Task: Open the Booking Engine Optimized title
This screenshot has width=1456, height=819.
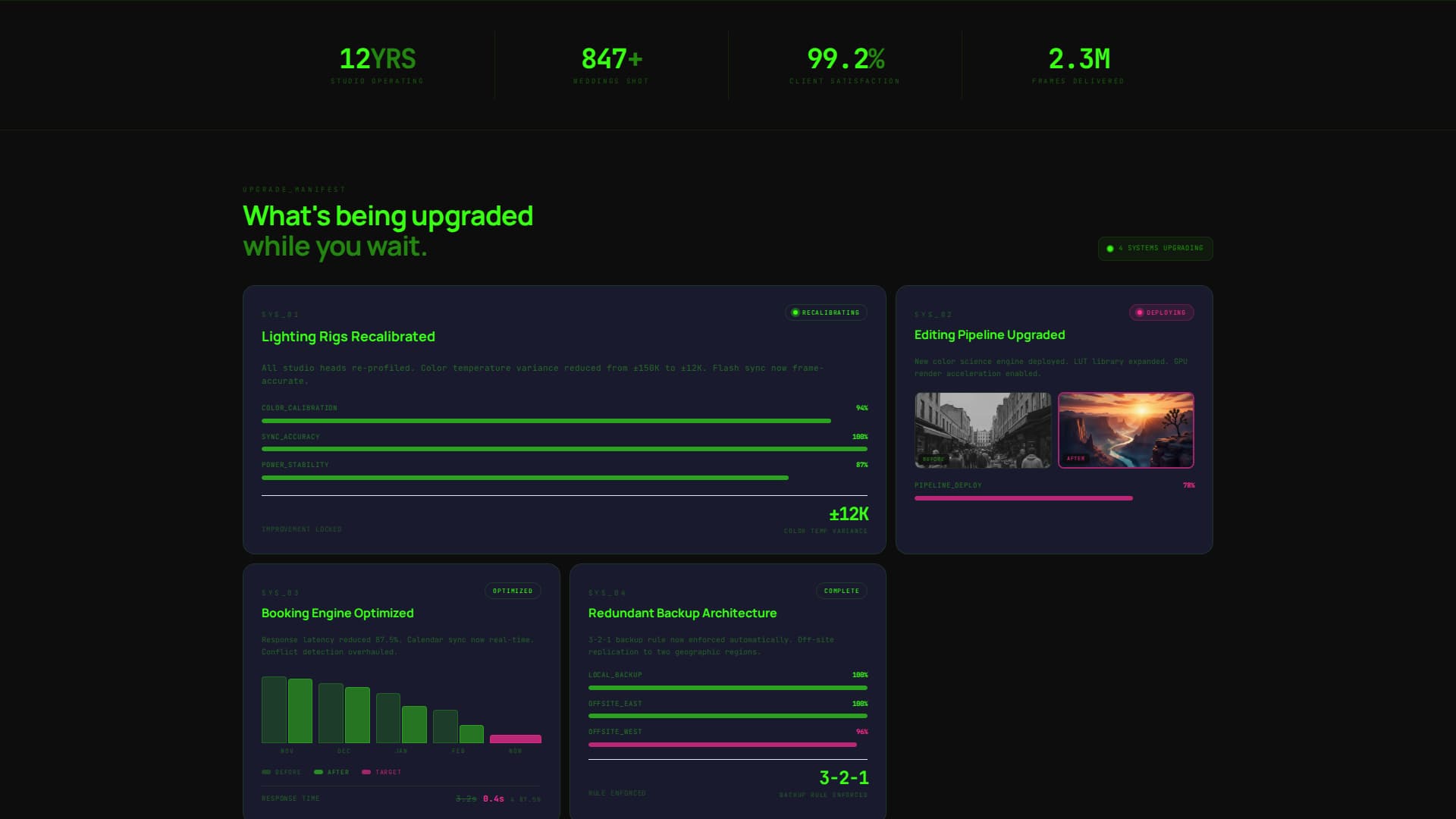Action: [337, 613]
